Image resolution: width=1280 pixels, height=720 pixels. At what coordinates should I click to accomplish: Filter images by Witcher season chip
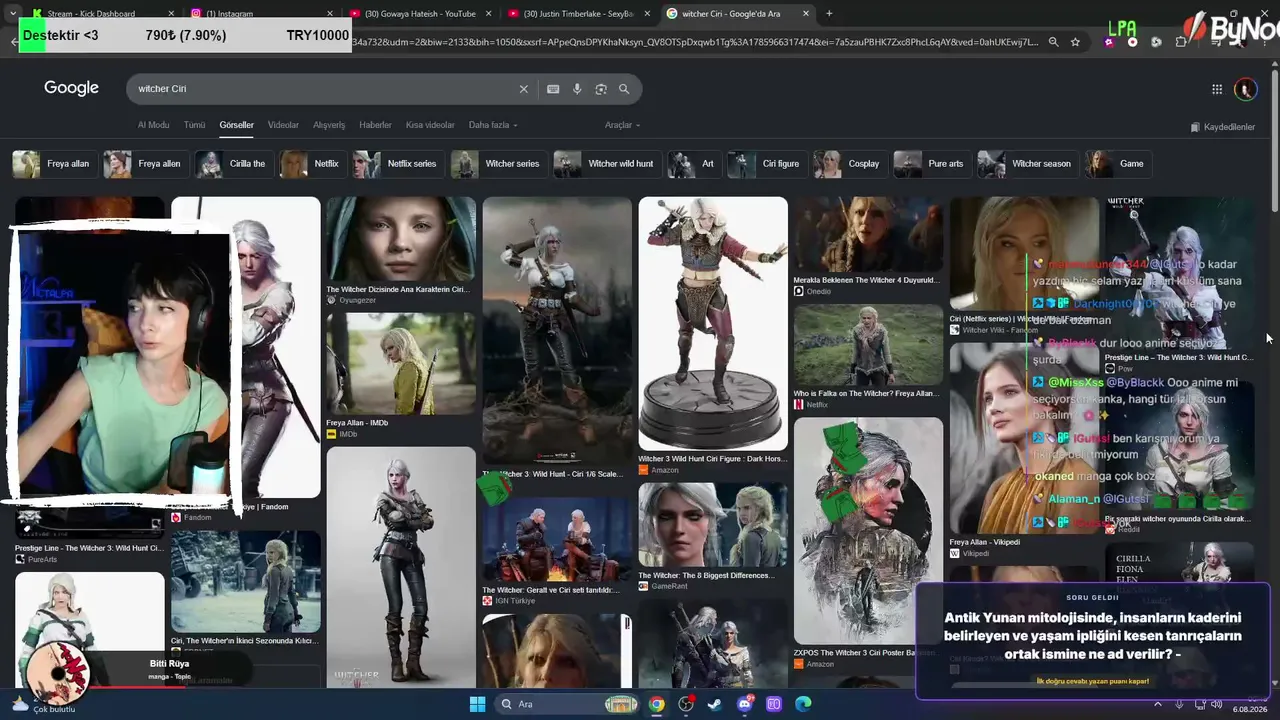point(1028,164)
